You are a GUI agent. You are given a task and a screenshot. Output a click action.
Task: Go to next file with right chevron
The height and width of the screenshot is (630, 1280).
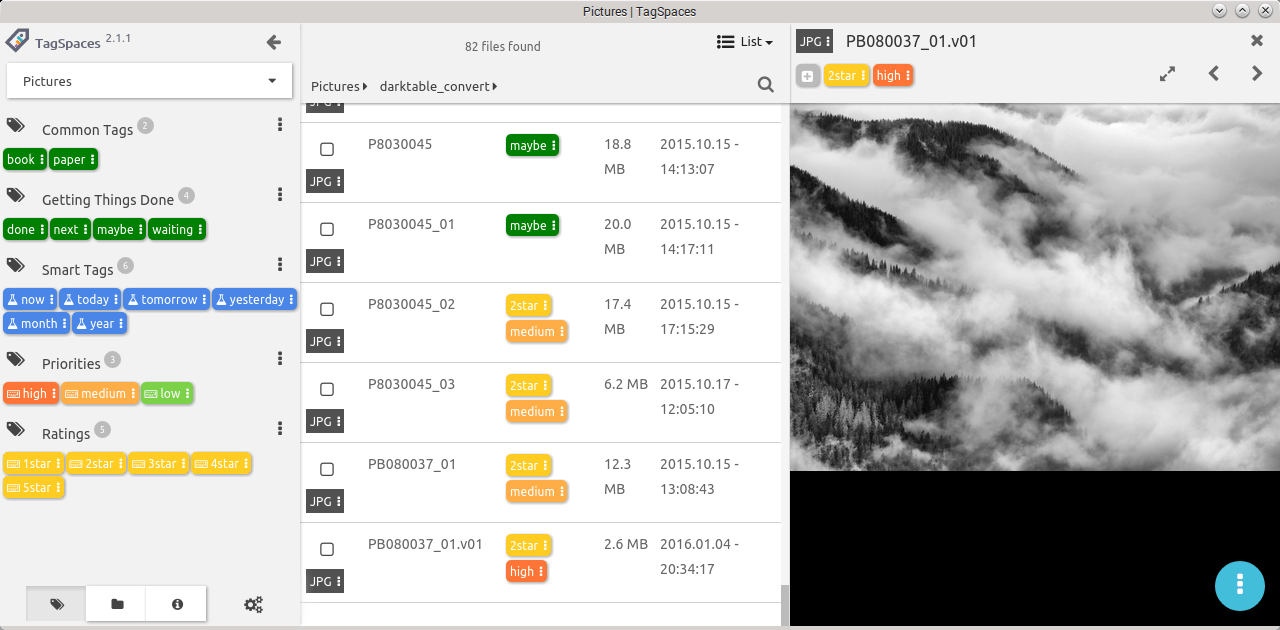(x=1257, y=73)
